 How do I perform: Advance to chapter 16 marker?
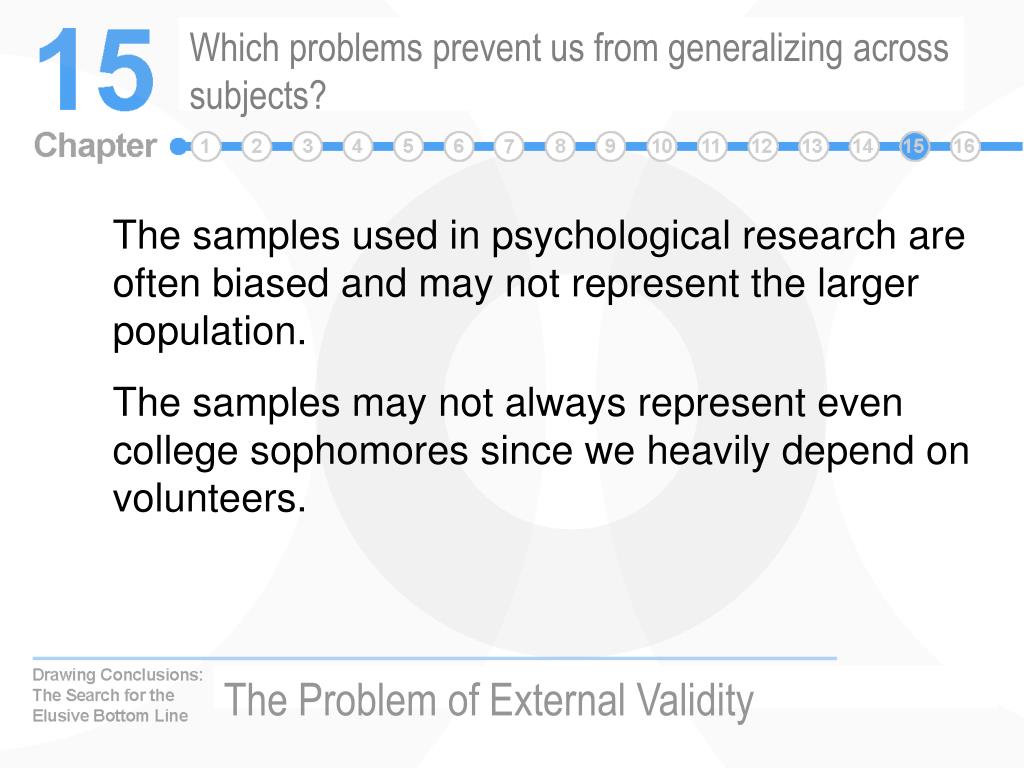[x=964, y=146]
